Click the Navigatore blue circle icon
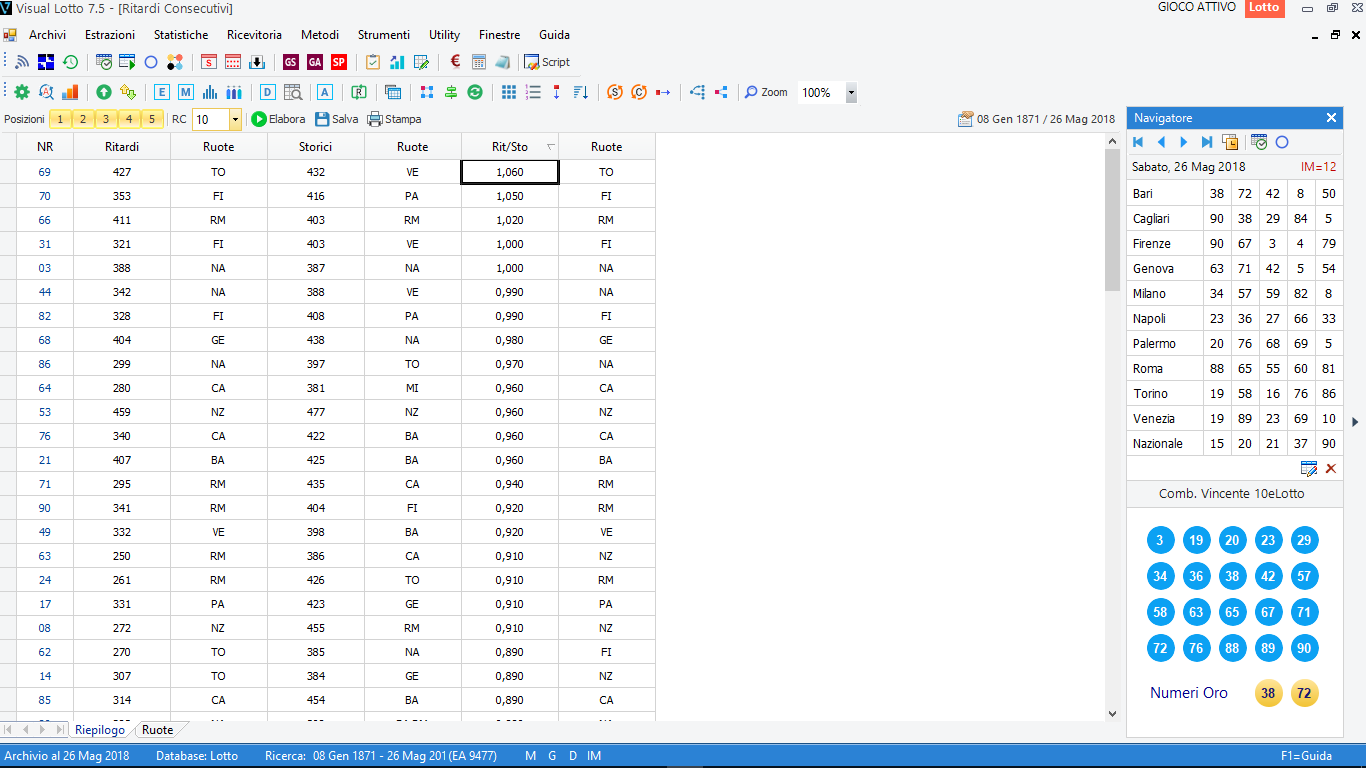Image resolution: width=1366 pixels, height=768 pixels. click(1282, 142)
